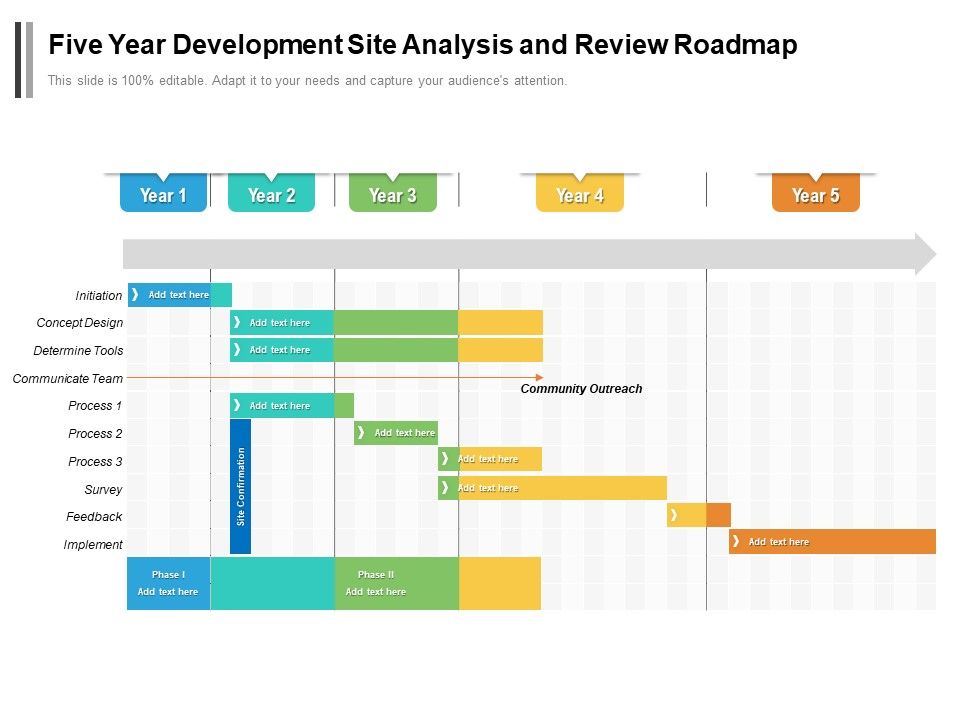
Task: Select the Year 4 yellow label
Action: tap(580, 193)
